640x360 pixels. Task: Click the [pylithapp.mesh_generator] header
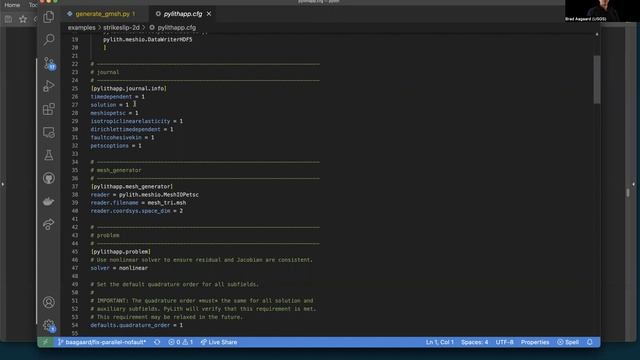pyautogui.click(x=132, y=187)
